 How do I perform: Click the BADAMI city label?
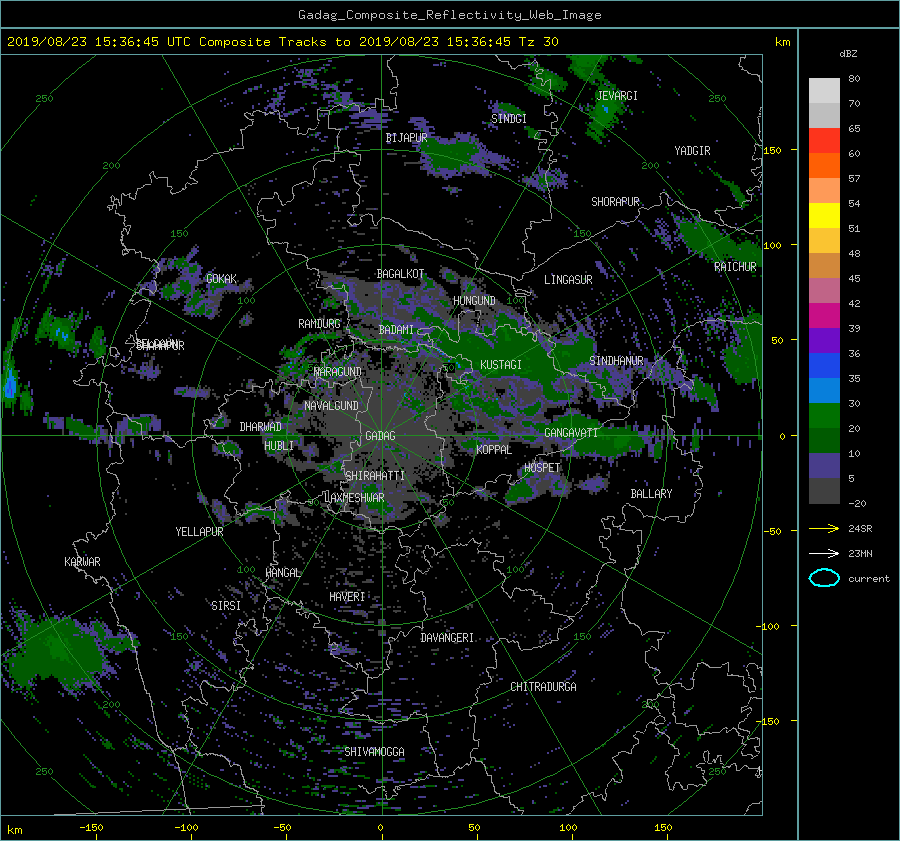[x=396, y=330]
